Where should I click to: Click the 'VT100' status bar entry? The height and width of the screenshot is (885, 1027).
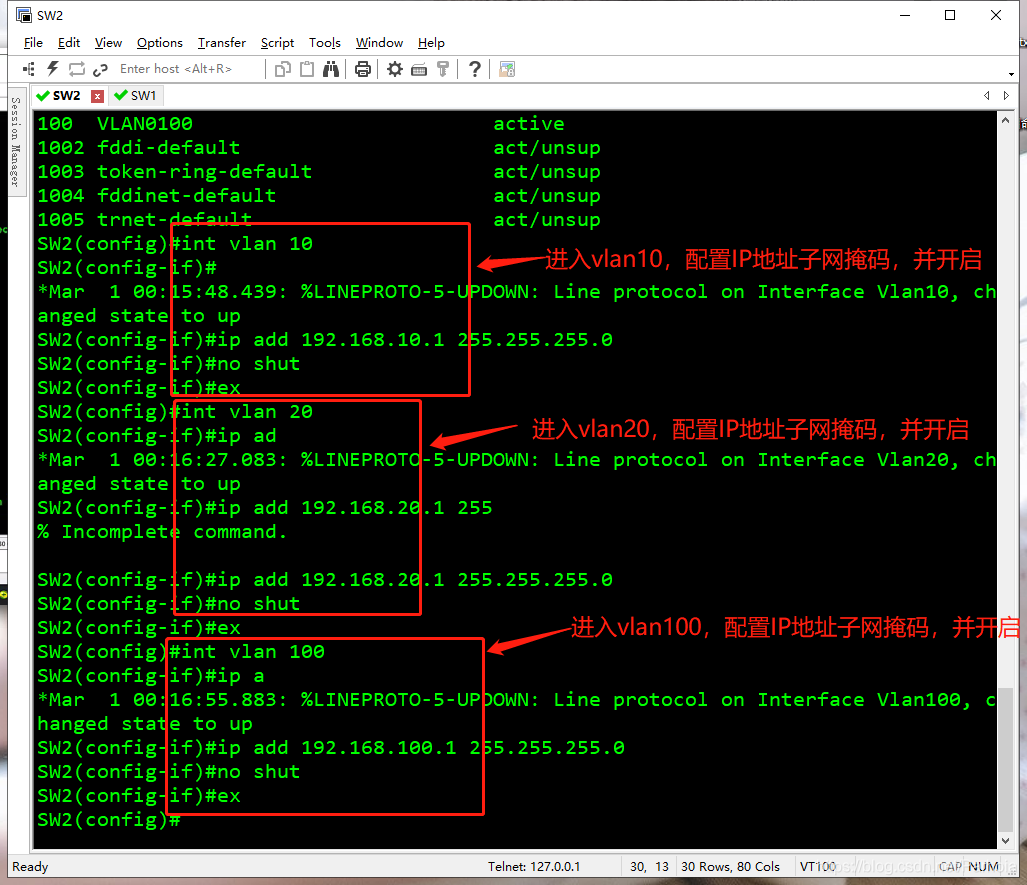(817, 866)
